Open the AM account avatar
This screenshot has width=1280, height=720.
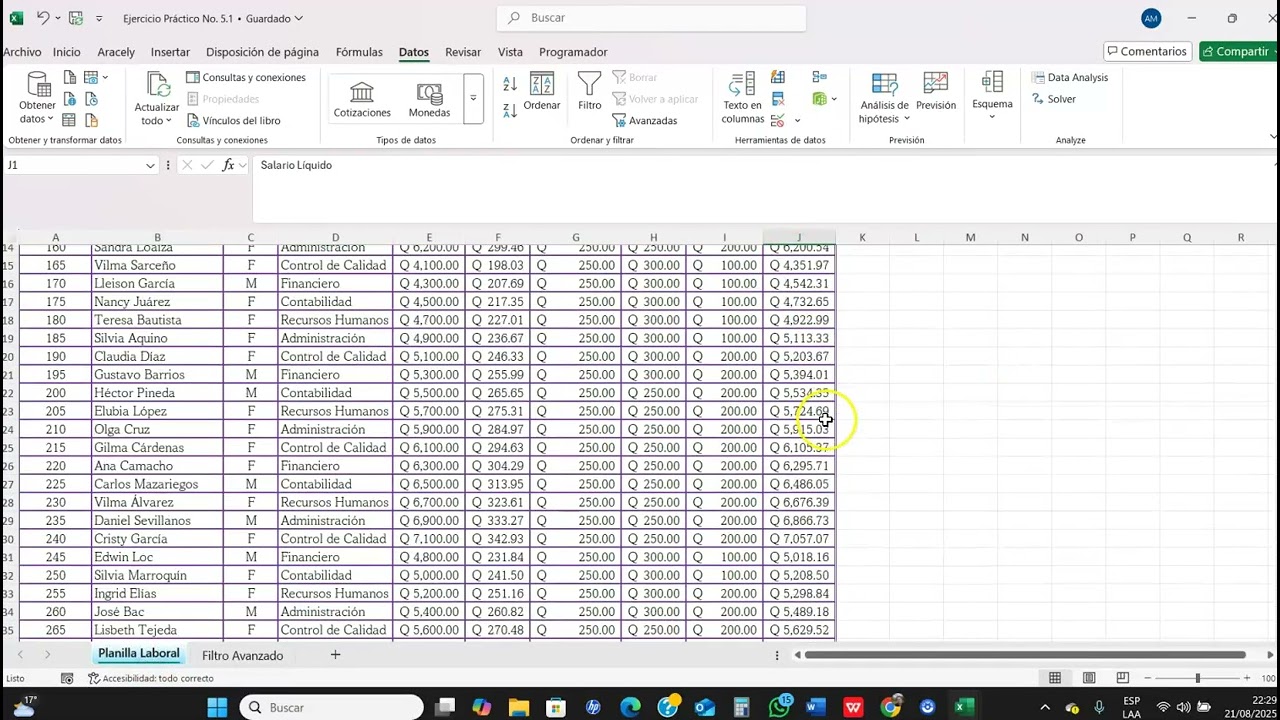pos(1151,18)
